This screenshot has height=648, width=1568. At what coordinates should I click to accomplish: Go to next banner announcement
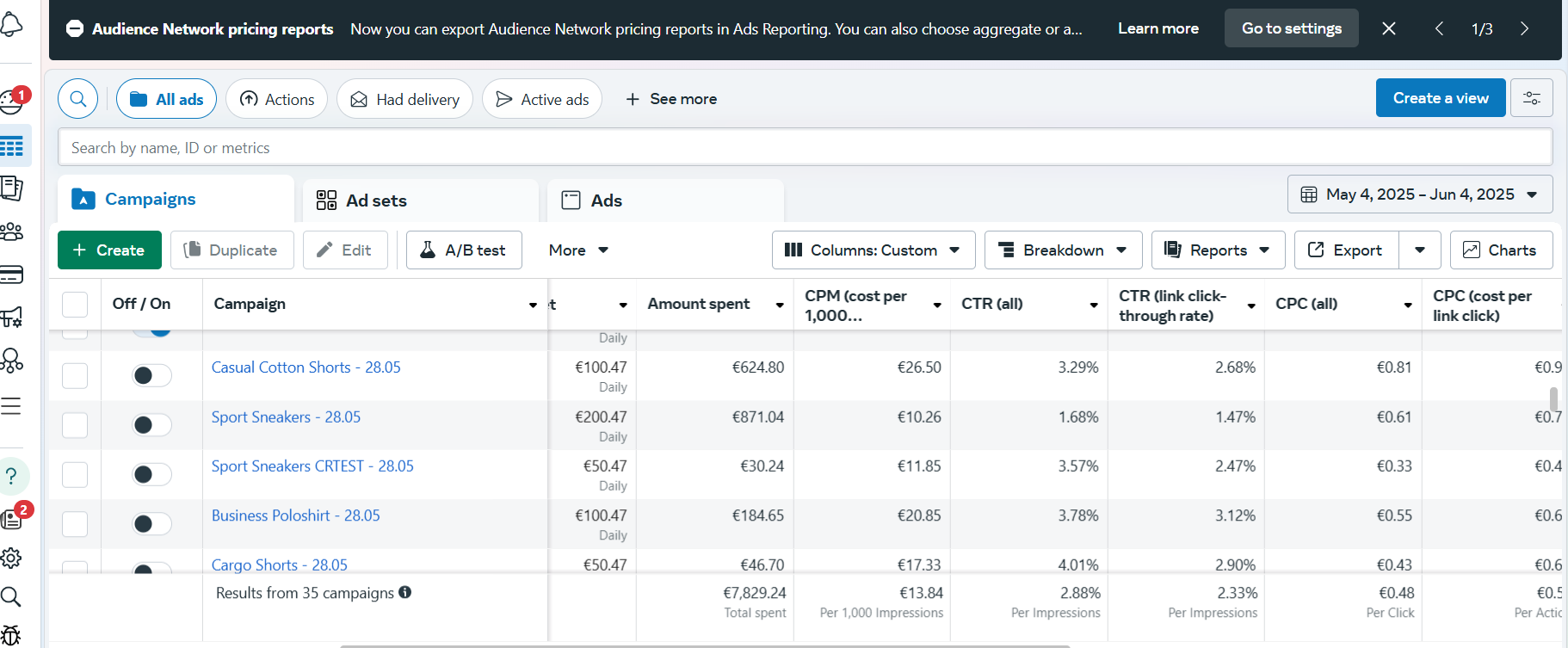click(x=1524, y=28)
